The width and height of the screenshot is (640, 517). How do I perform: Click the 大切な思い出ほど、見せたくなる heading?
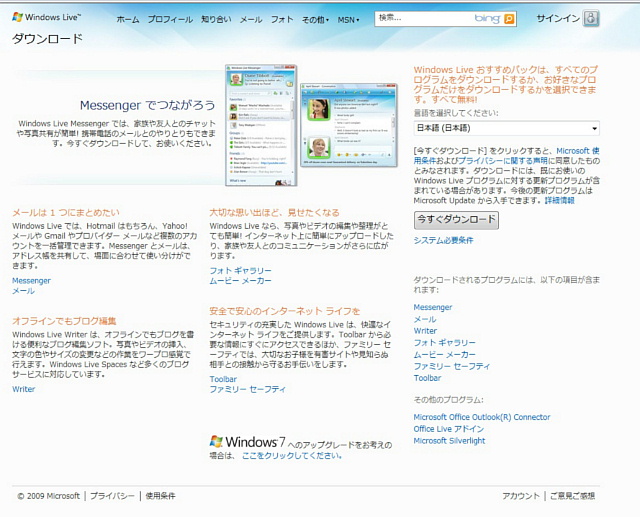pos(274,213)
